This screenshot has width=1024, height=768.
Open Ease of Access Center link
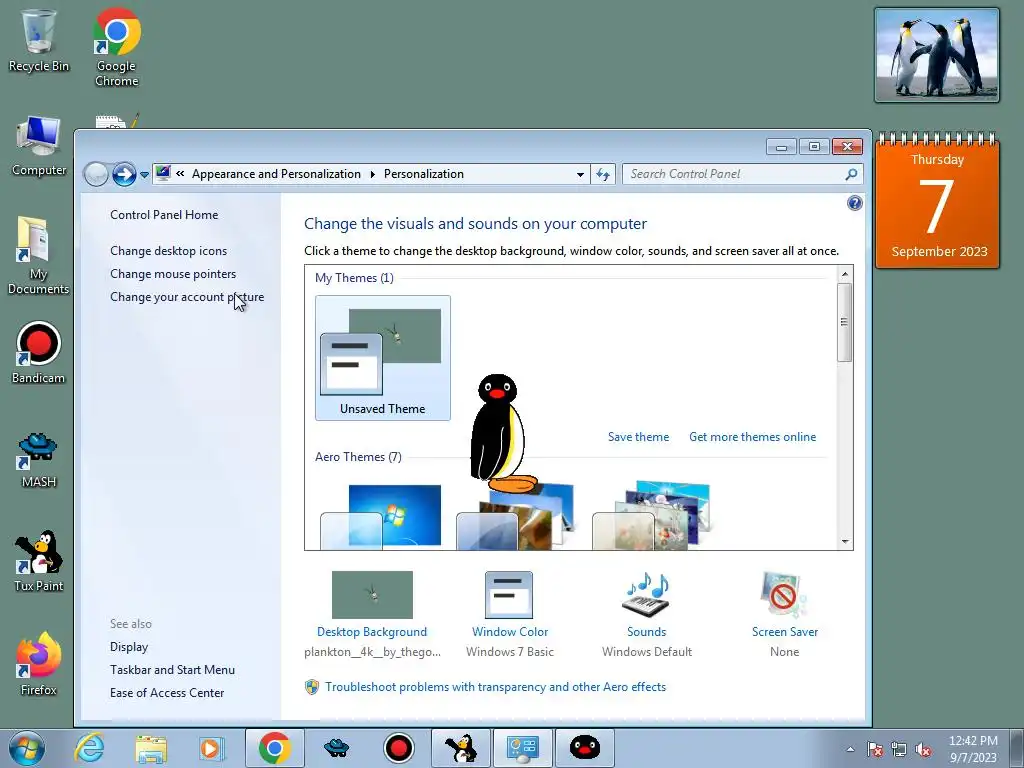coord(167,692)
